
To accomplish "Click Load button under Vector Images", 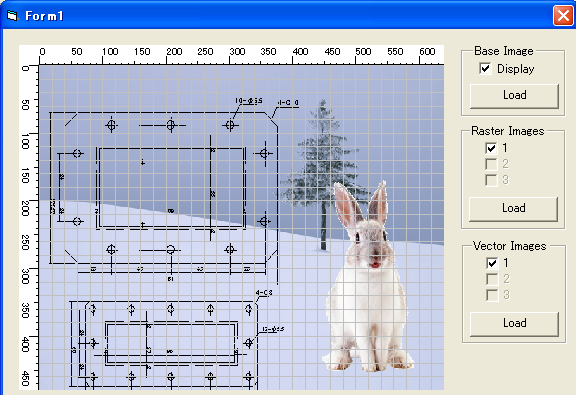I will point(514,324).
